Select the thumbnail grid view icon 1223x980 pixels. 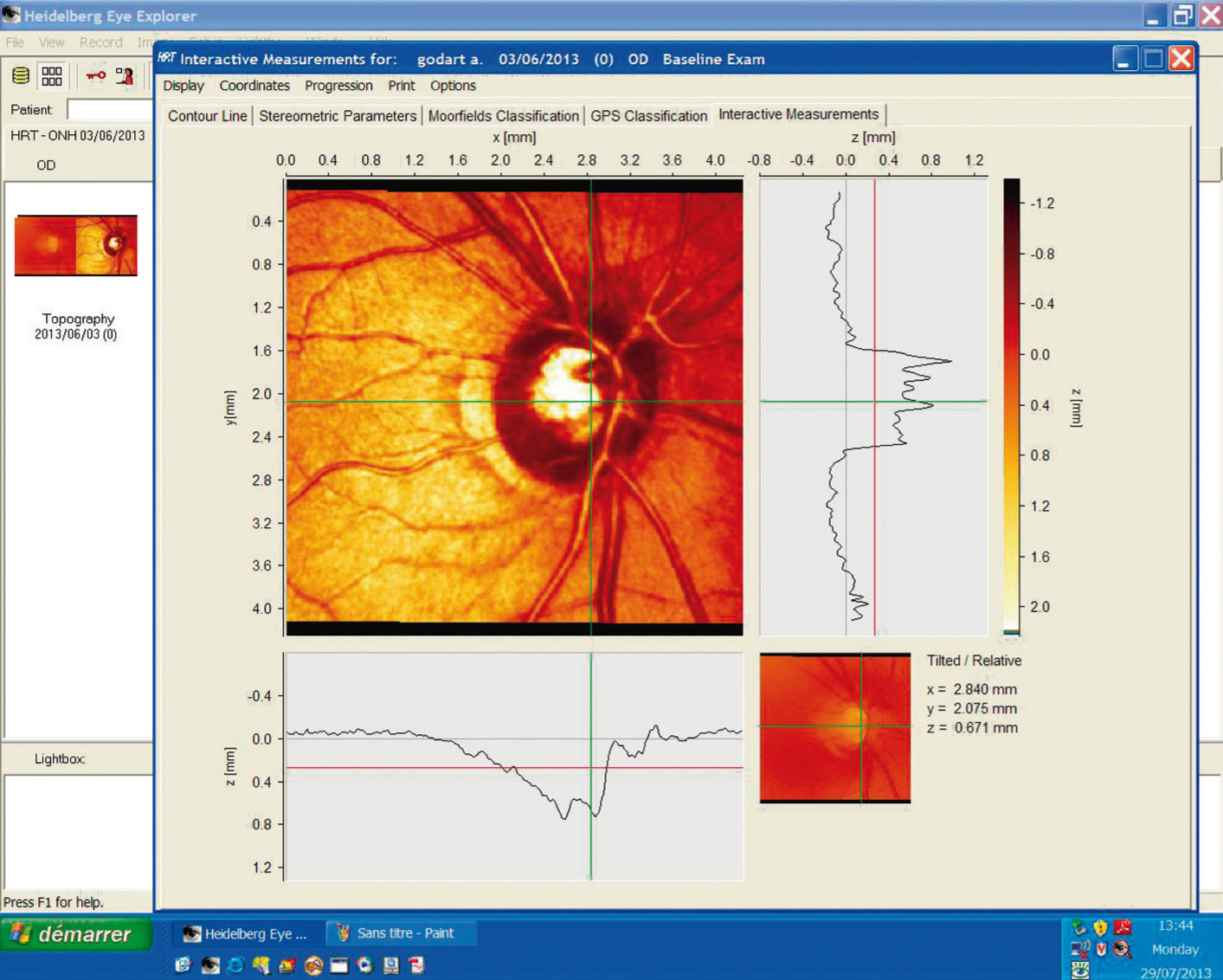[52, 76]
